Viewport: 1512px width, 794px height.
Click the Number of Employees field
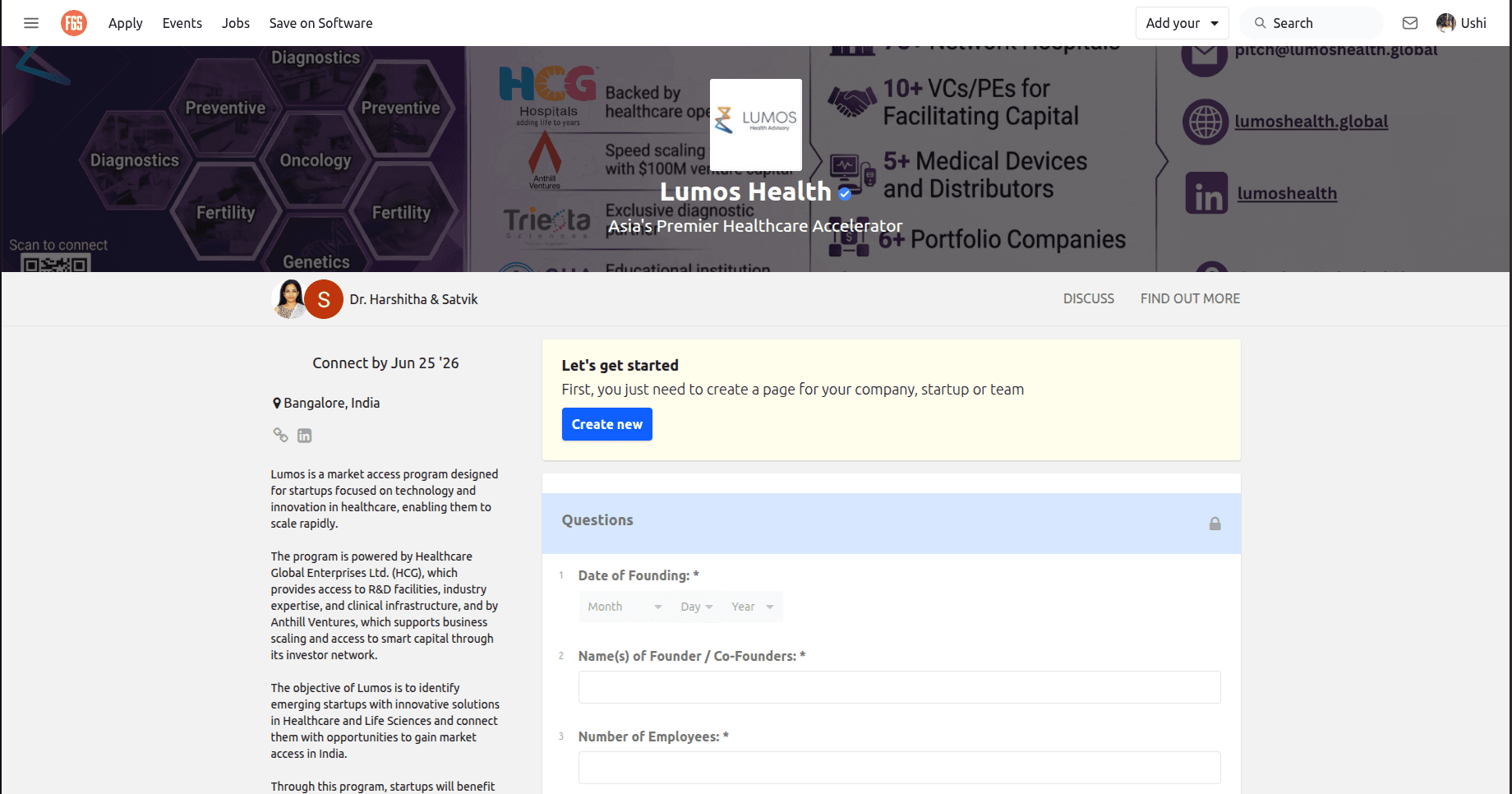click(900, 768)
